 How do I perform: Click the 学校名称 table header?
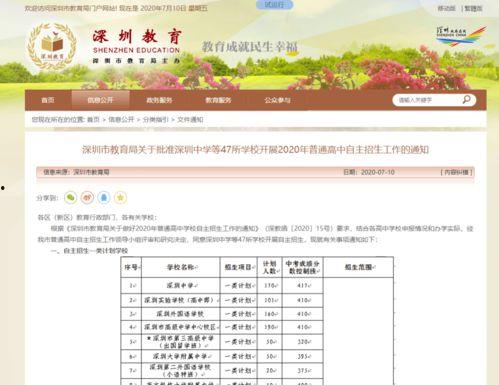(181, 267)
